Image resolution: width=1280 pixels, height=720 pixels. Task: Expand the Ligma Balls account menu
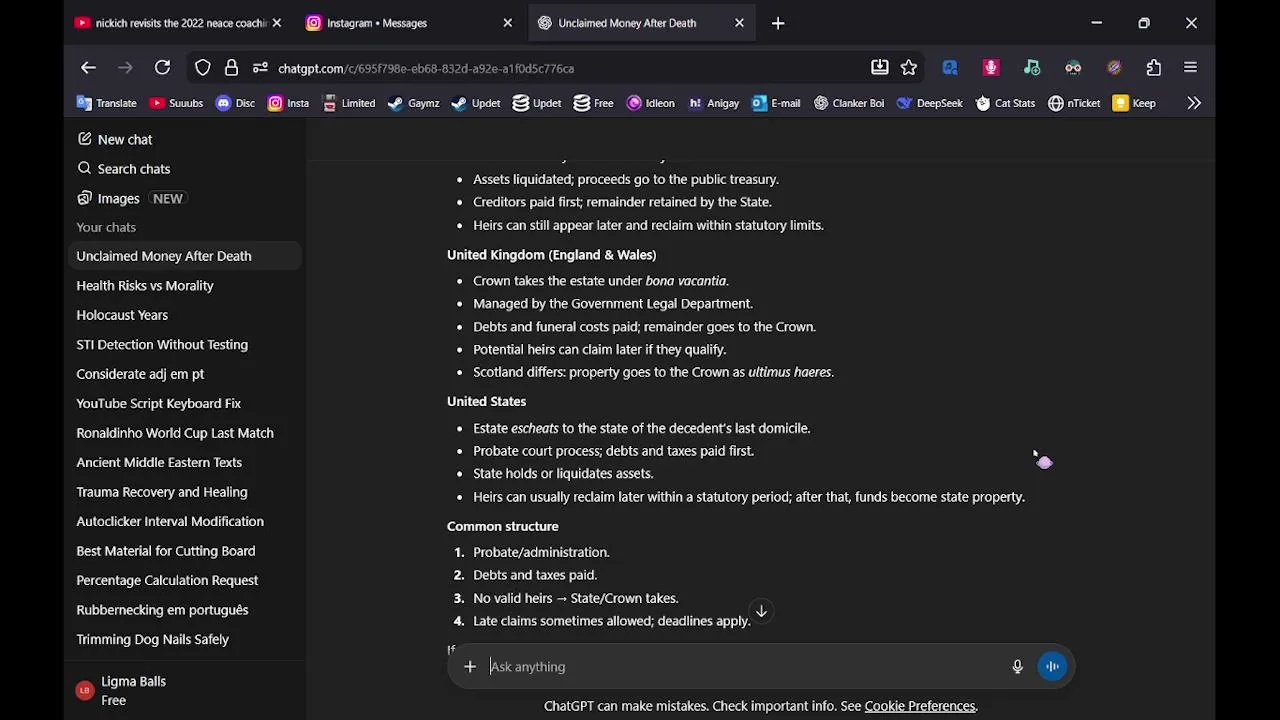pyautogui.click(x=133, y=691)
